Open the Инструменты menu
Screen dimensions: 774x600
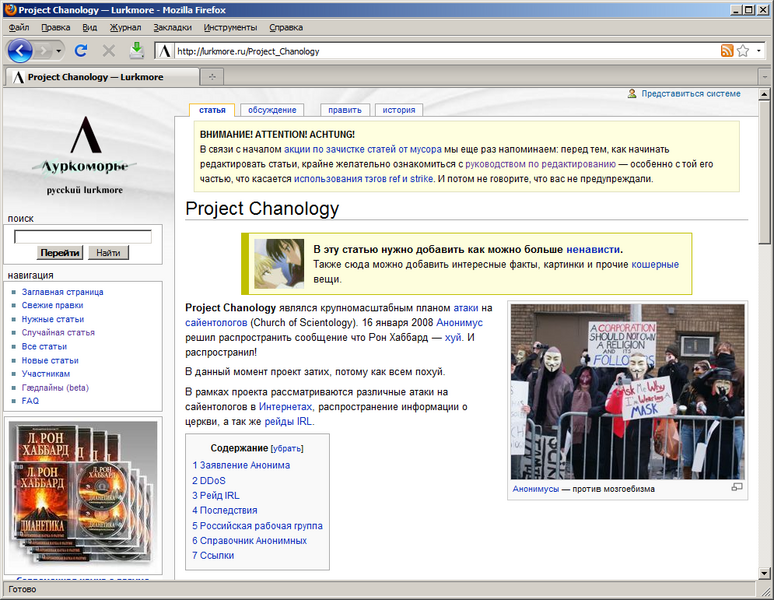231,27
